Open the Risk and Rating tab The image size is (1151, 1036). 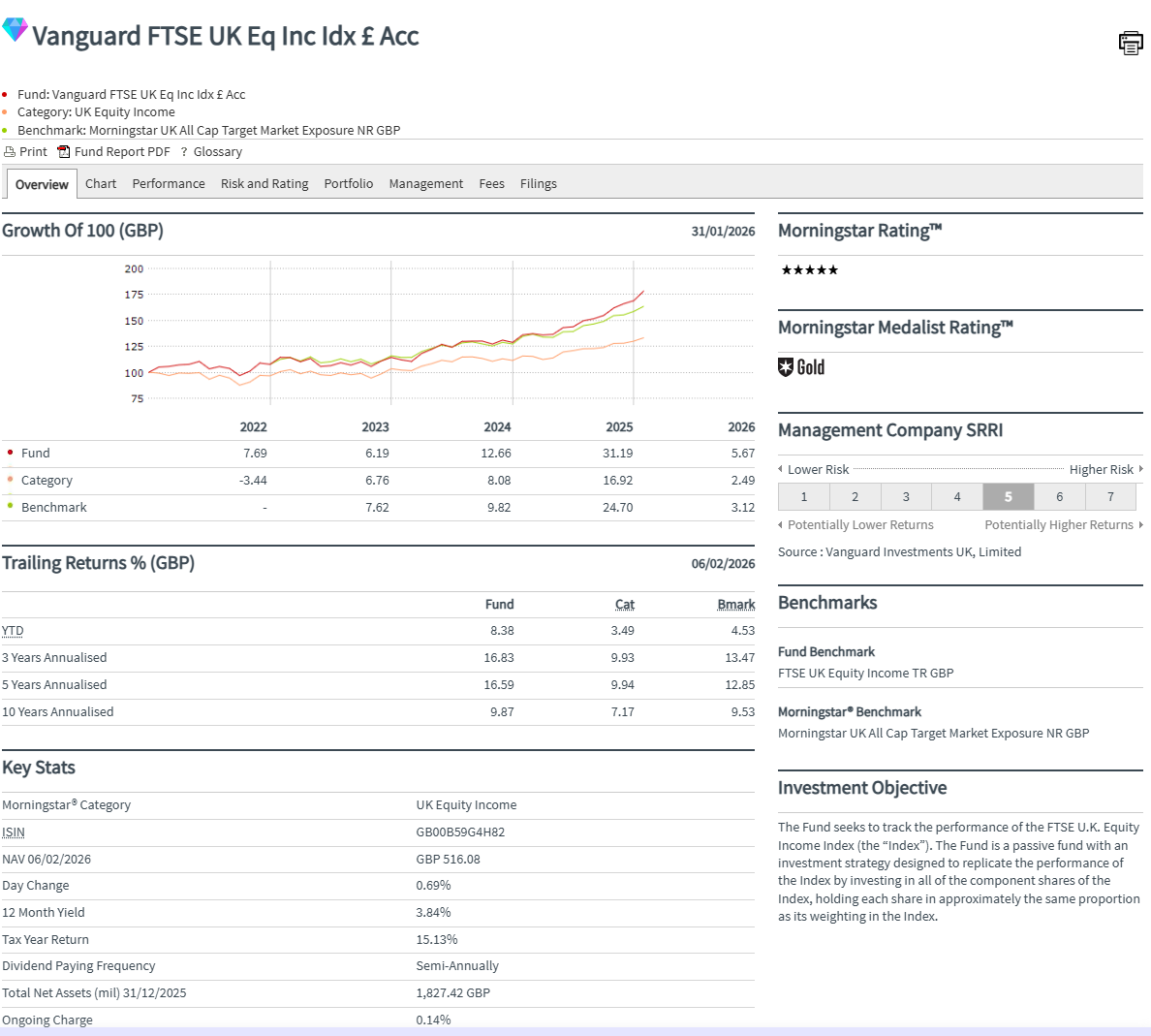[264, 183]
